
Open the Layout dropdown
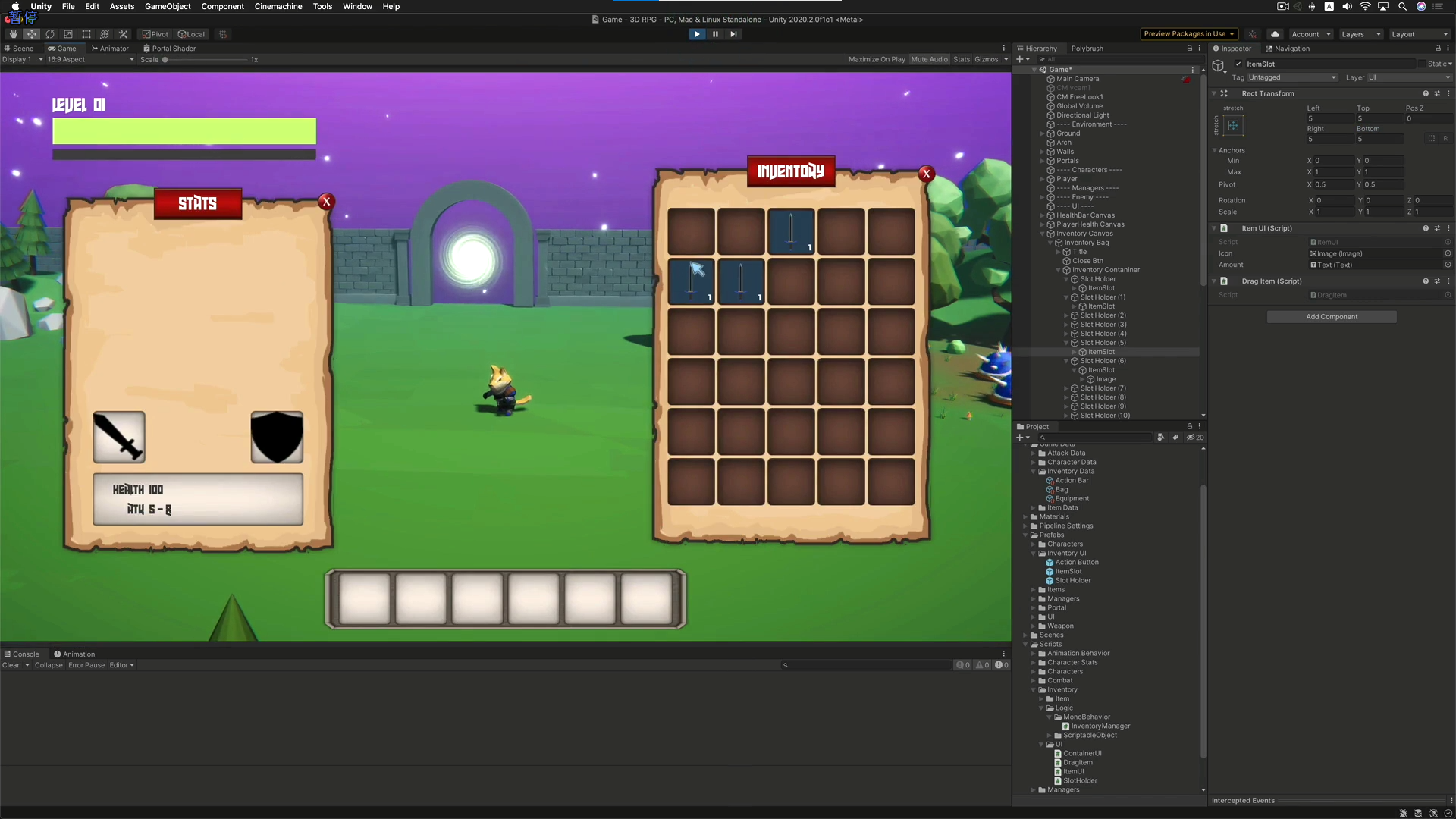click(1420, 34)
